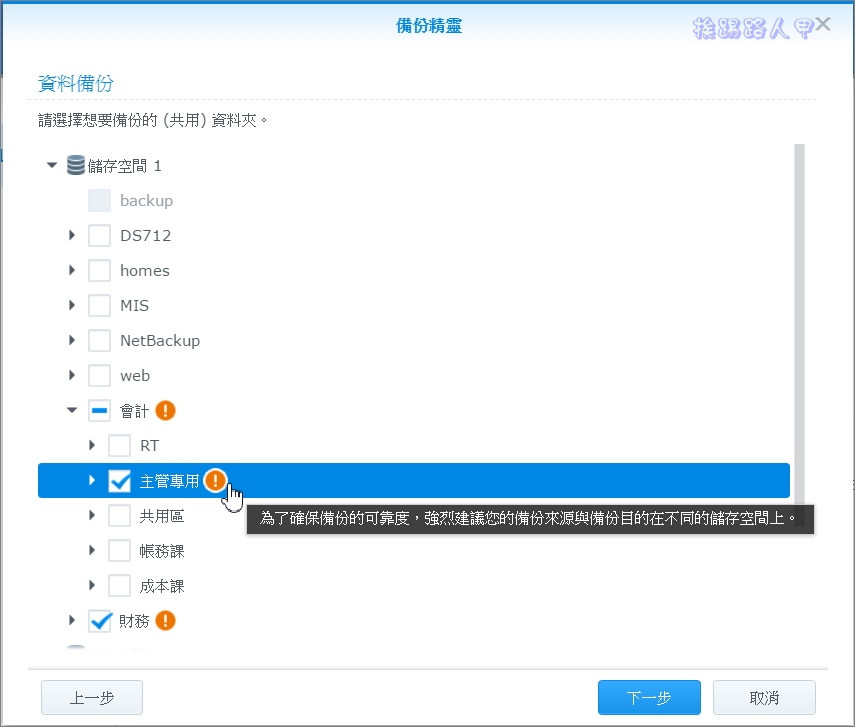This screenshot has height=727, width=855.
Task: Uncheck the 主管專用 checkbox
Action: 119,480
